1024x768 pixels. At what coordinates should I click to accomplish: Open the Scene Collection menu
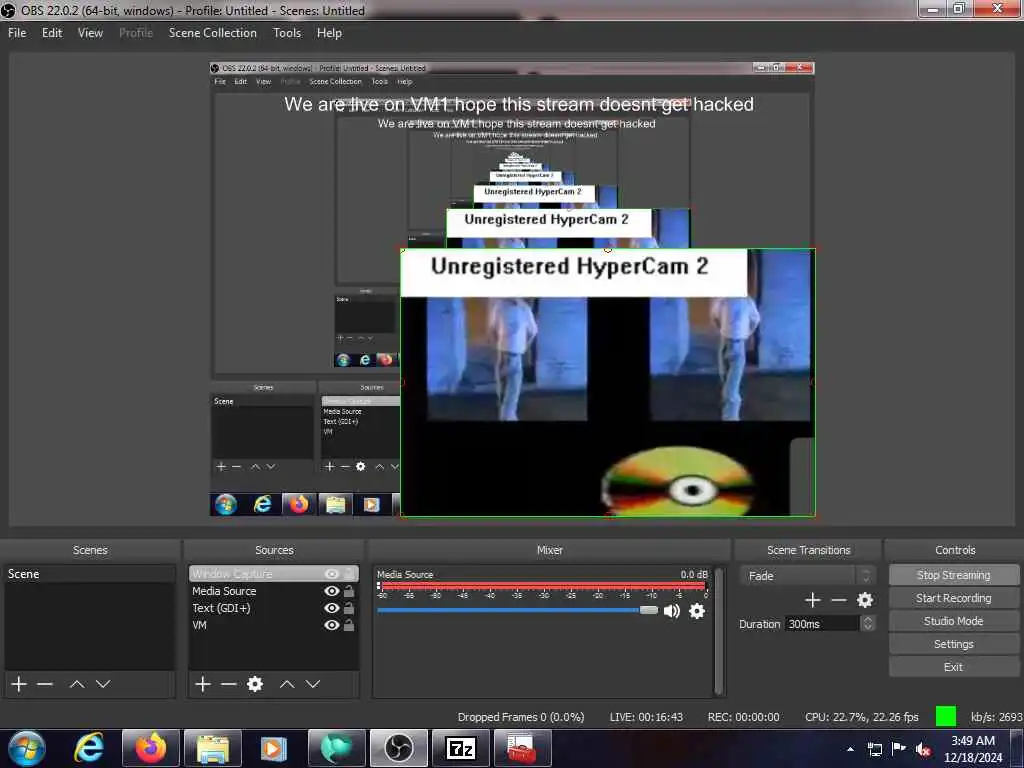click(x=213, y=33)
